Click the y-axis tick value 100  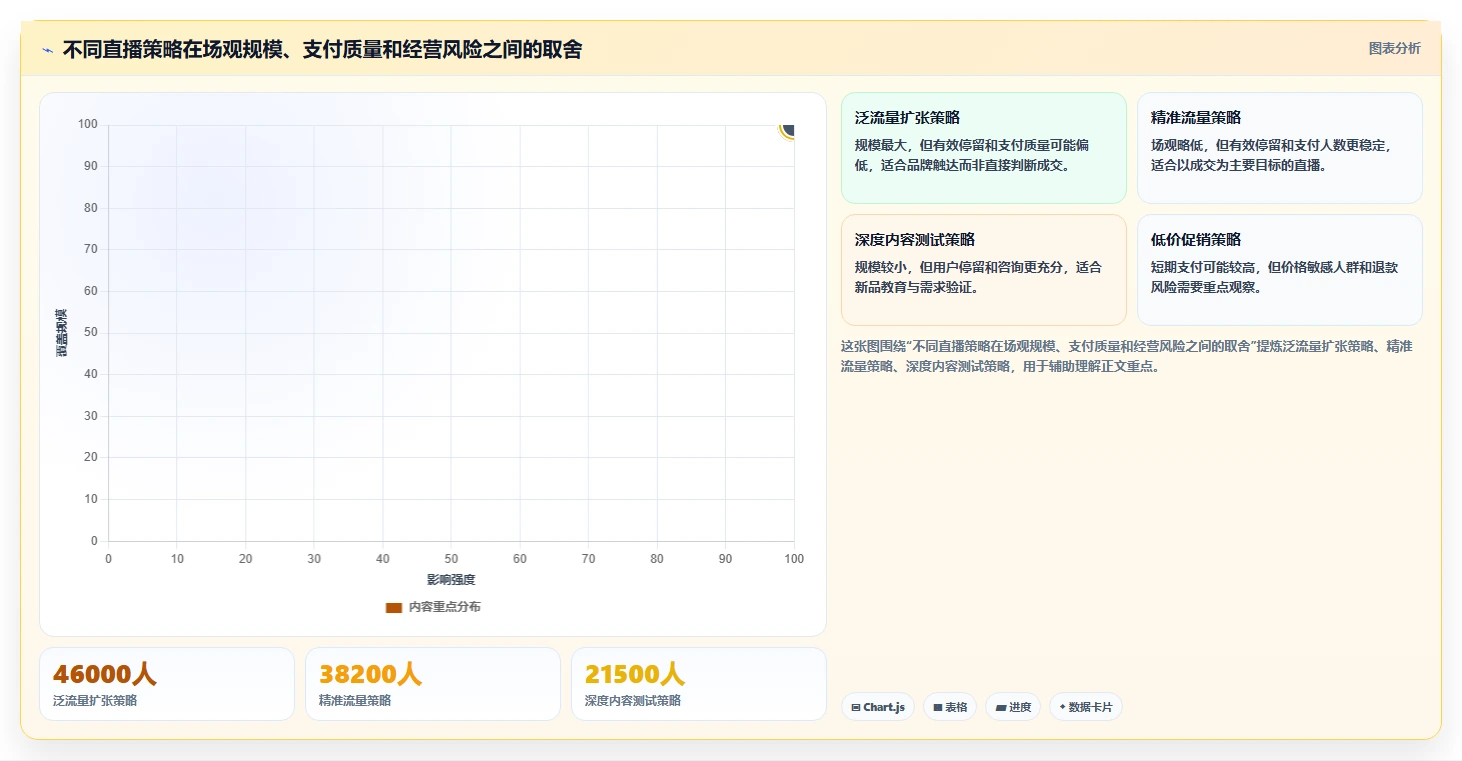[88, 124]
